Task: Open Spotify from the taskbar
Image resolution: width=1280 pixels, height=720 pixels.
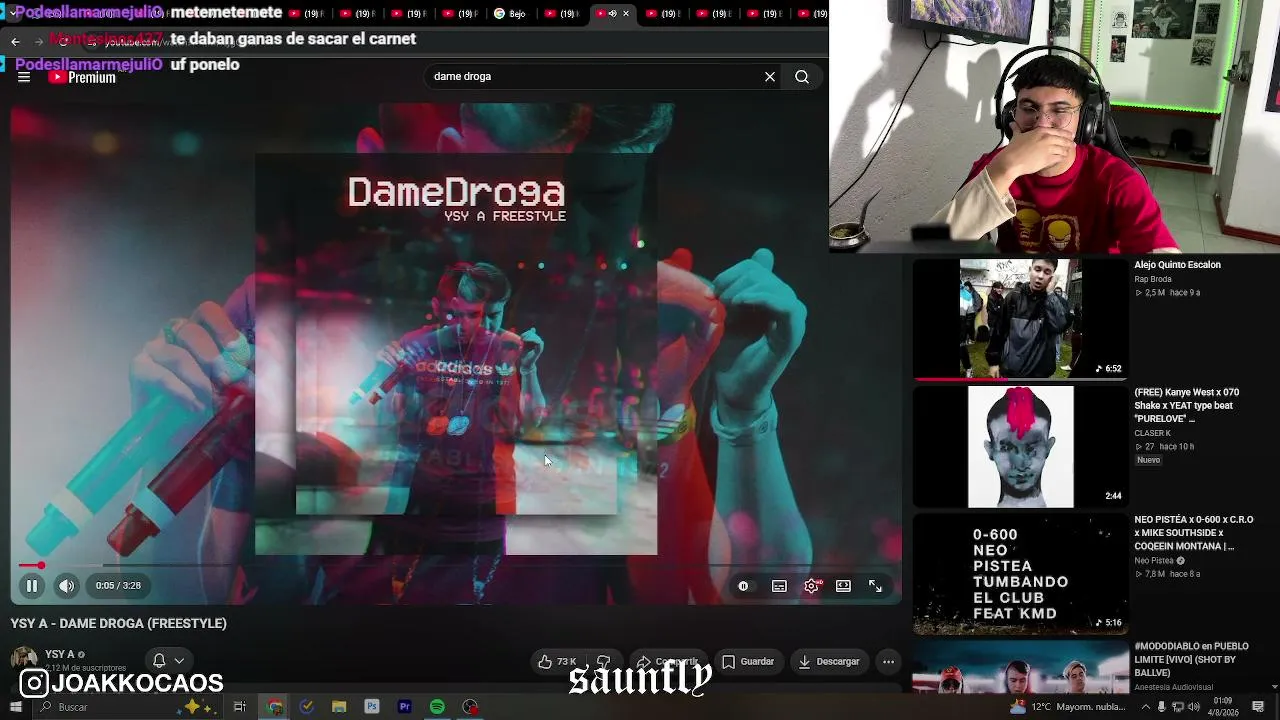Action: click(437, 707)
